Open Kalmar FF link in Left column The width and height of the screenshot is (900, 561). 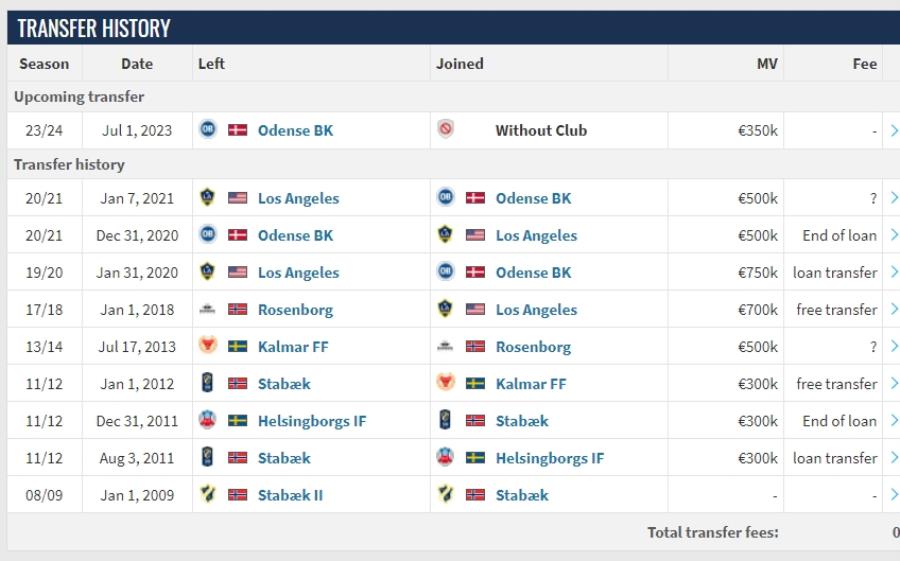[293, 347]
